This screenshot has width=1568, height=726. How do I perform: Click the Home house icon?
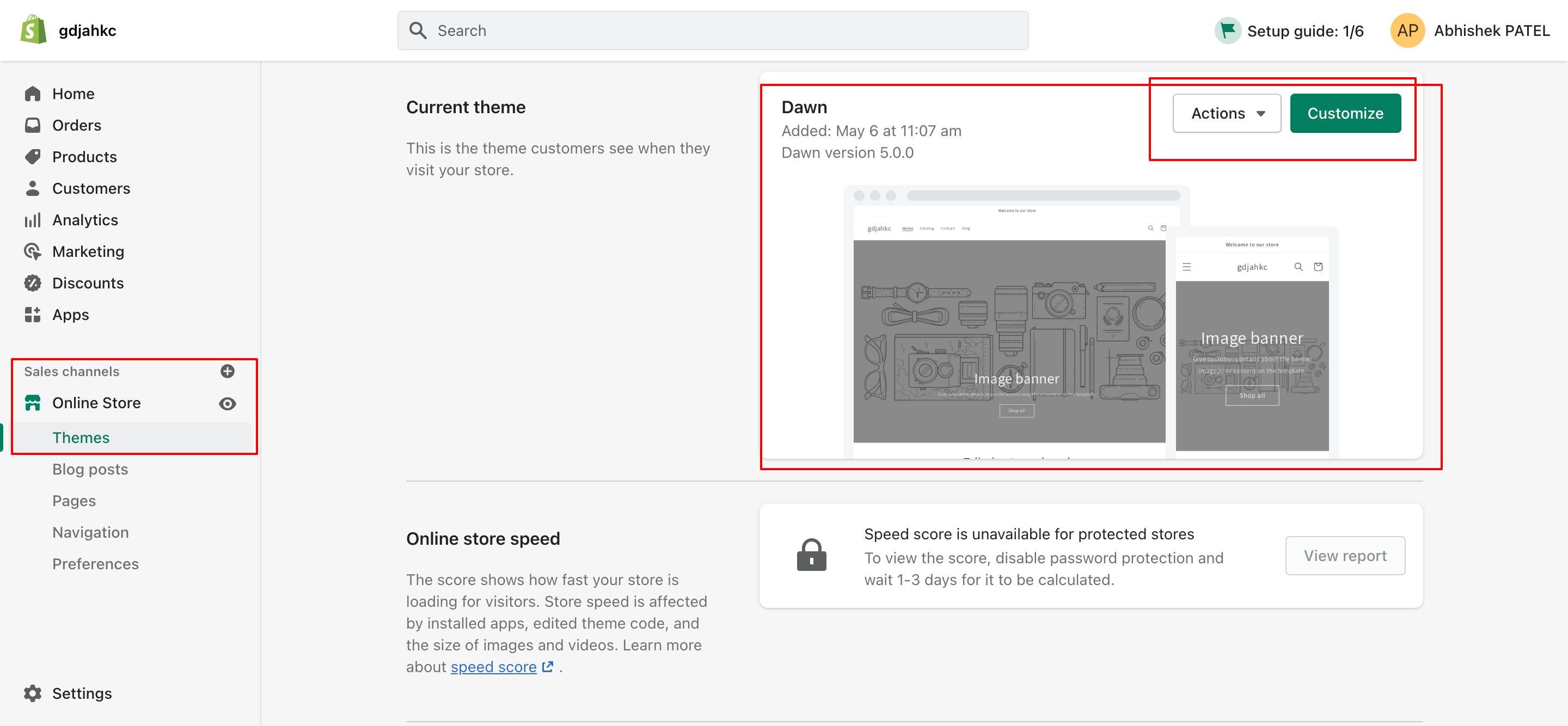[32, 94]
